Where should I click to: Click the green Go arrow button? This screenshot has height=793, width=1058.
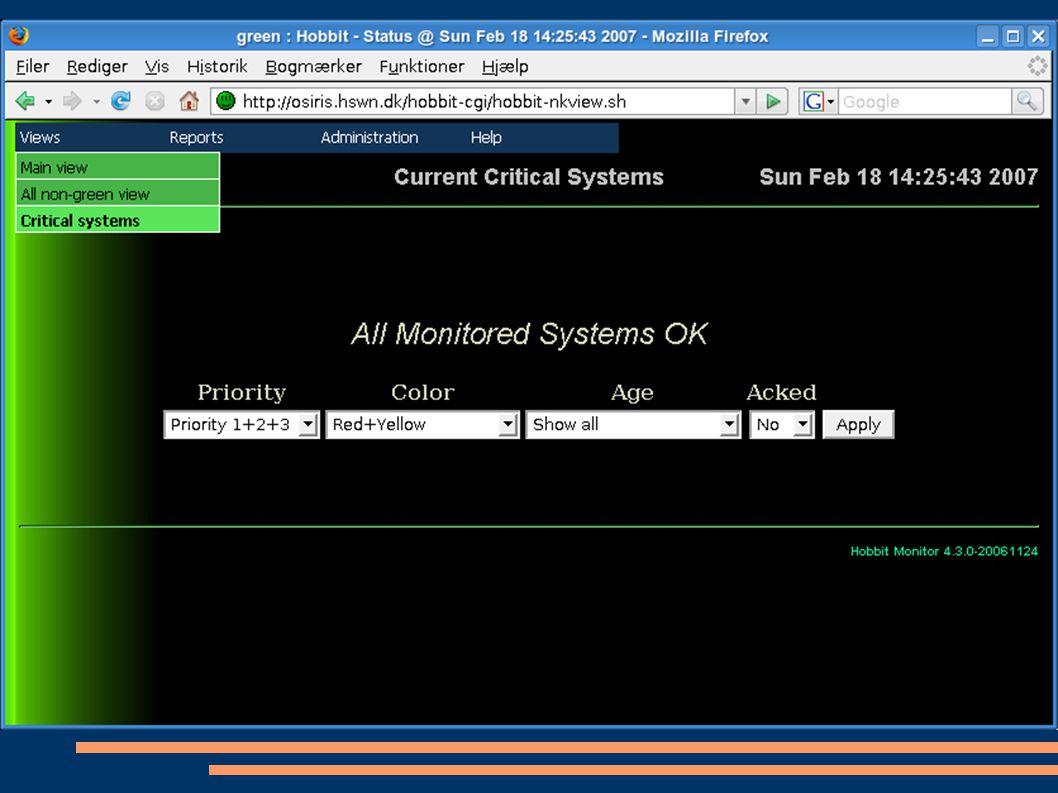point(773,102)
